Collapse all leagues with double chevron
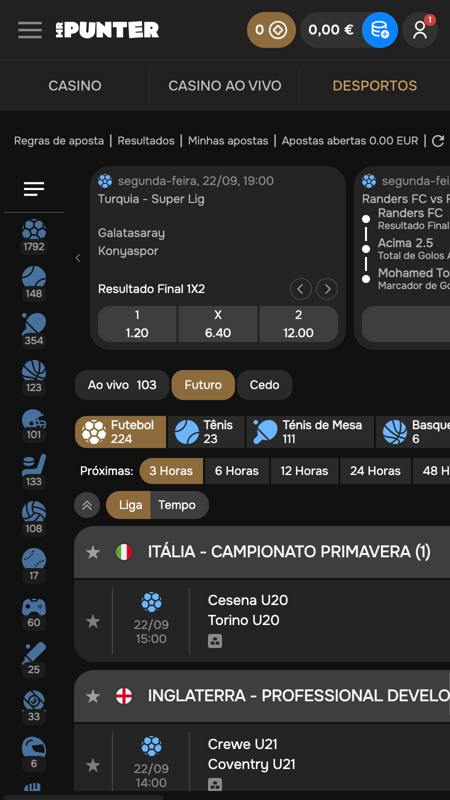The height and width of the screenshot is (800, 450). (x=87, y=505)
